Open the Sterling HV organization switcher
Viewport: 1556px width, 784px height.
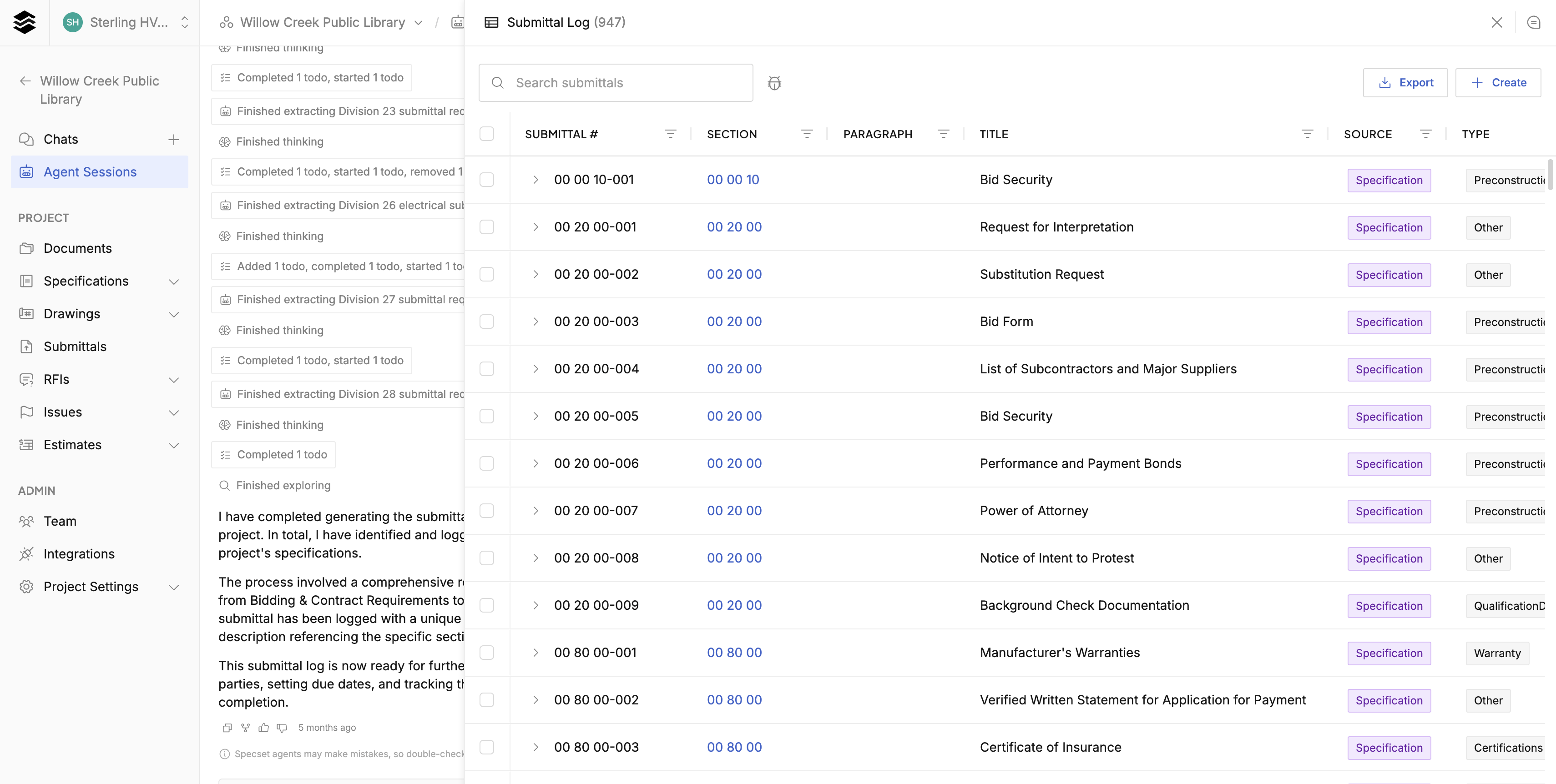(x=126, y=22)
